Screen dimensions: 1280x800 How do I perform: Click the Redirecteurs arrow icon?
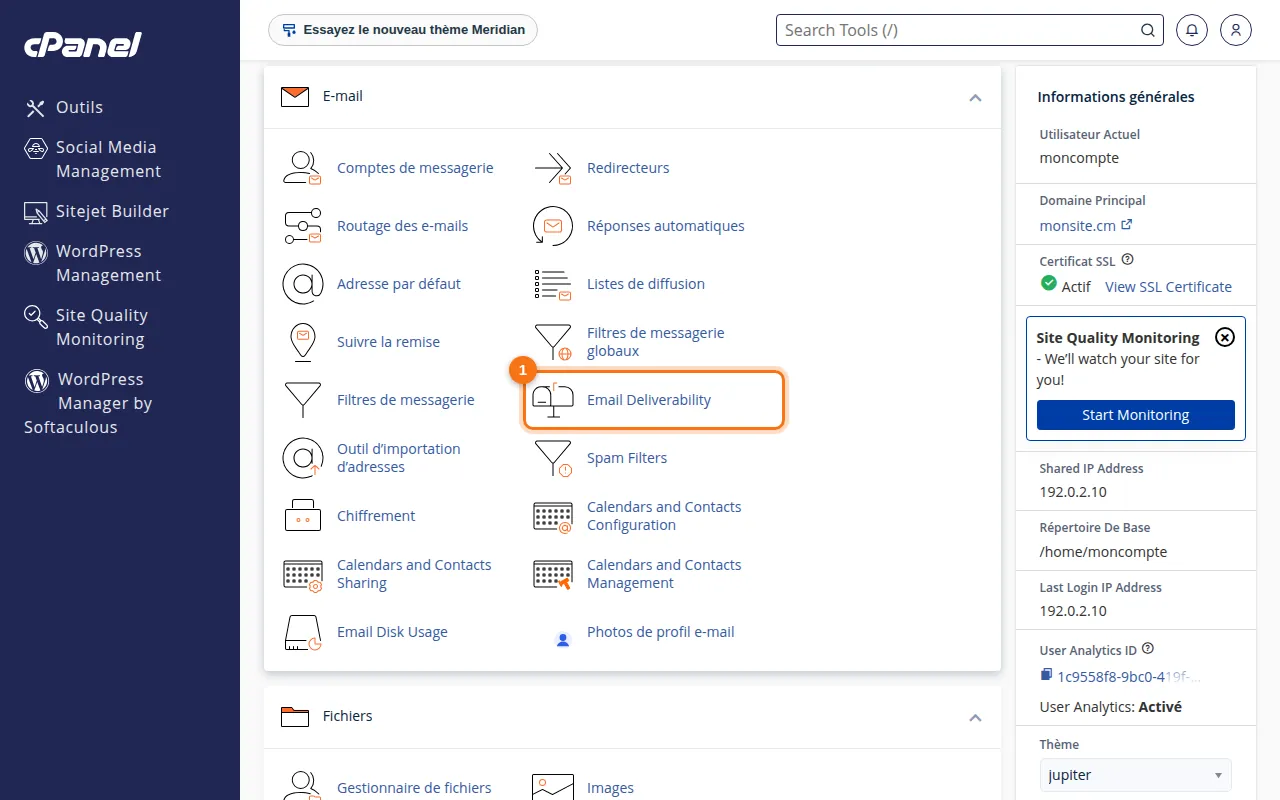(x=552, y=168)
